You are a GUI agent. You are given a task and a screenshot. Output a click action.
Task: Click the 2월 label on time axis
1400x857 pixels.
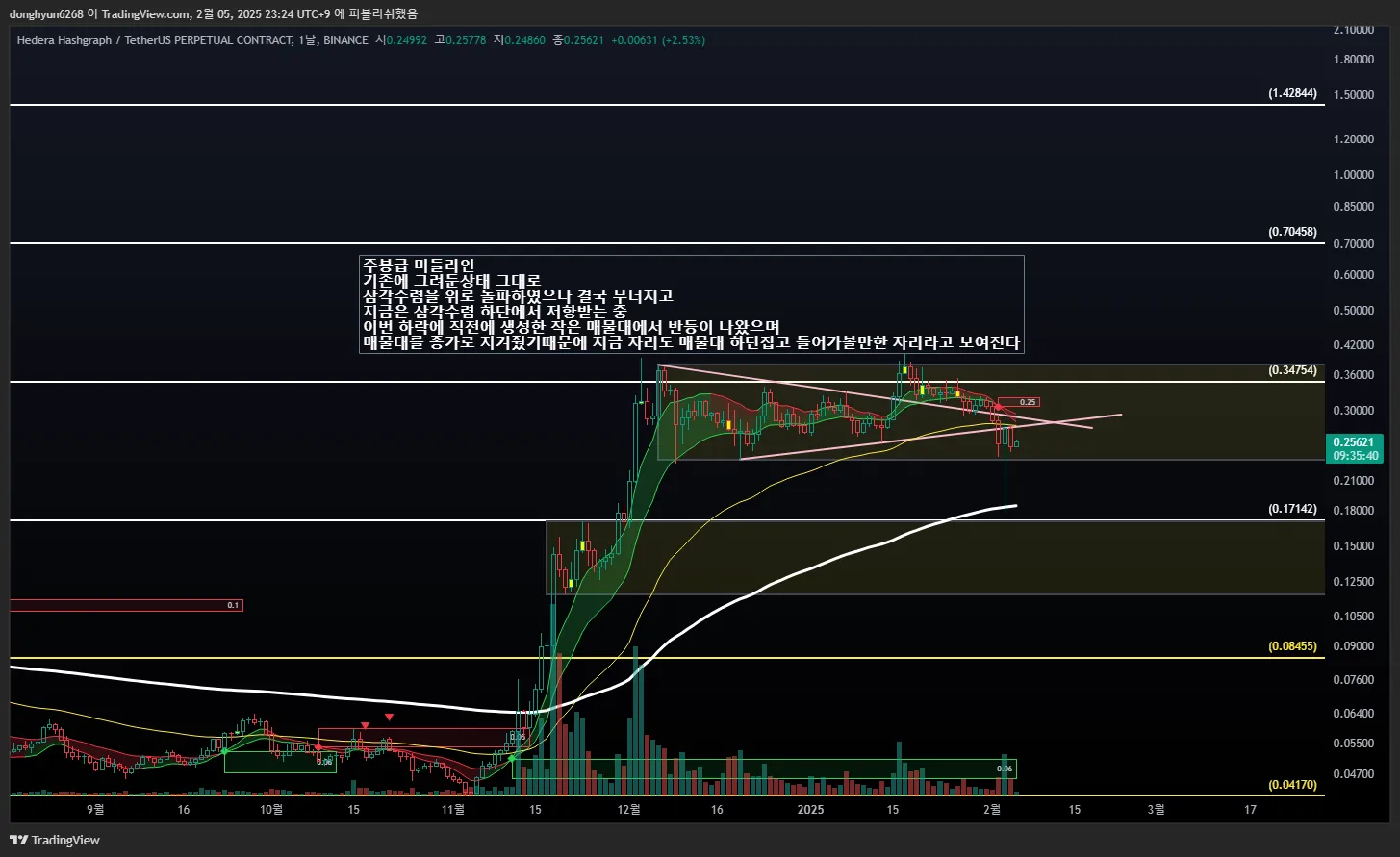pos(992,810)
